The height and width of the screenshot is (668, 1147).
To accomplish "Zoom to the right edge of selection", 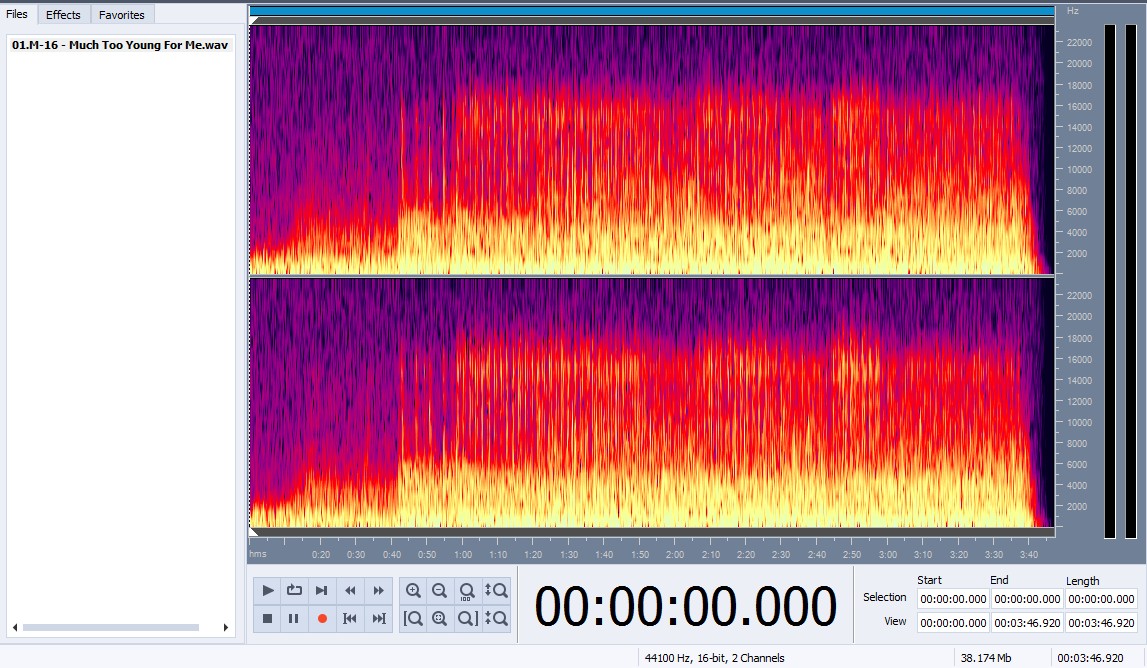I will click(x=467, y=619).
